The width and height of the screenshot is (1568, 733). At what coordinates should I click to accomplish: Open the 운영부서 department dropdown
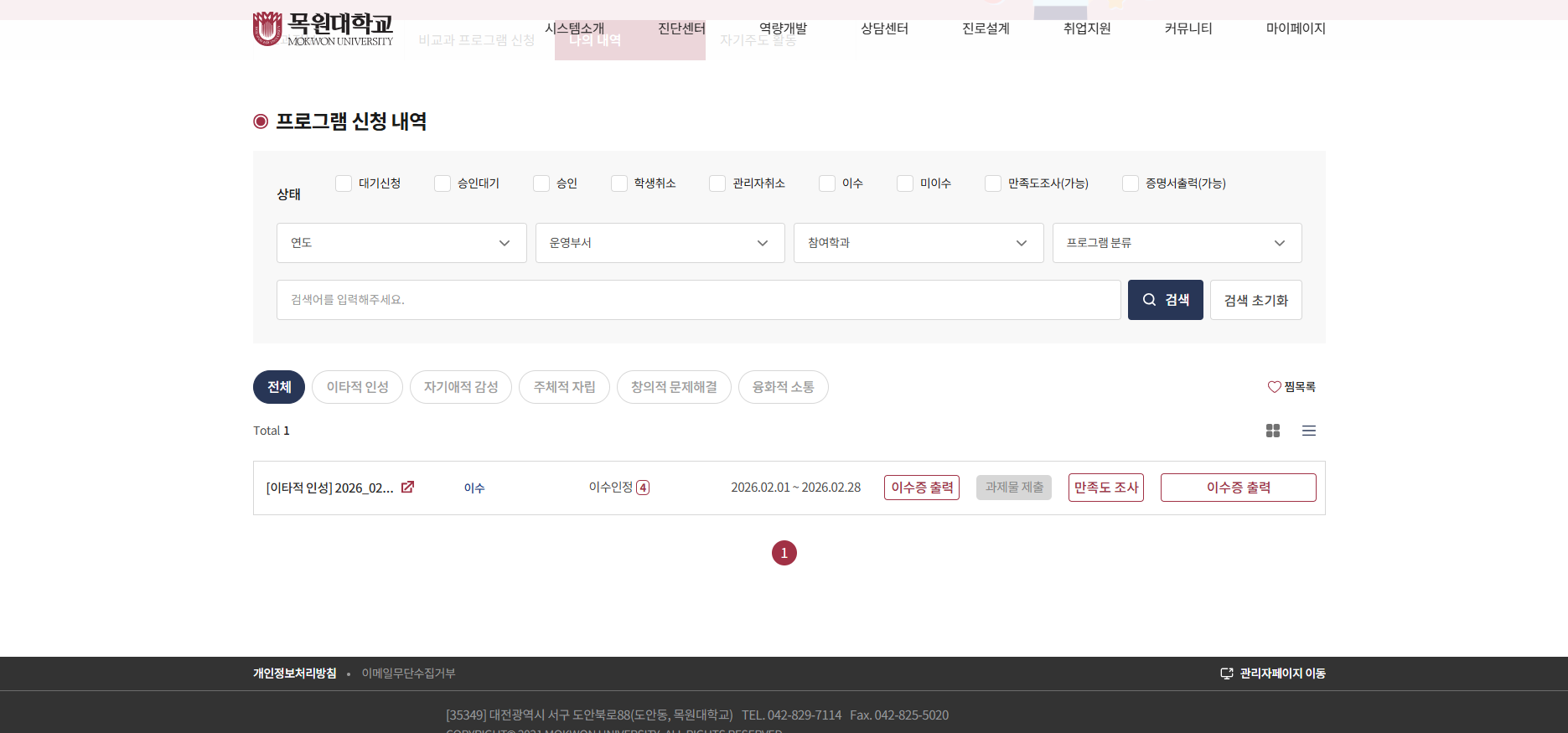tap(660, 243)
